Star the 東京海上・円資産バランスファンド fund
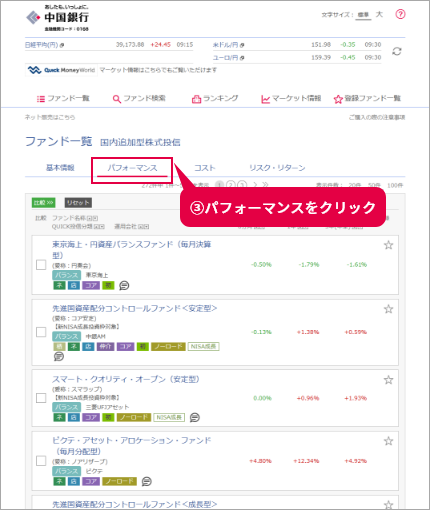 [388, 245]
